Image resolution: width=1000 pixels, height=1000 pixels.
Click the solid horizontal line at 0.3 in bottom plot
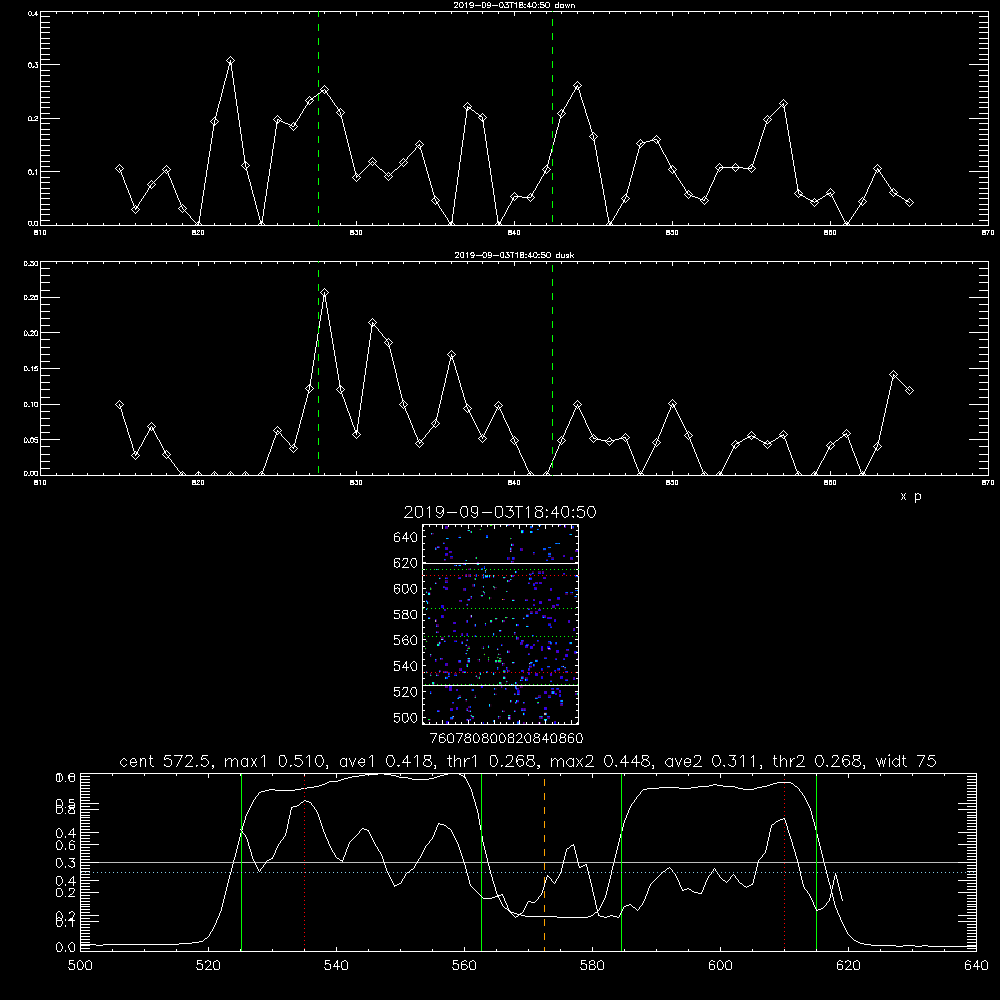point(528,862)
